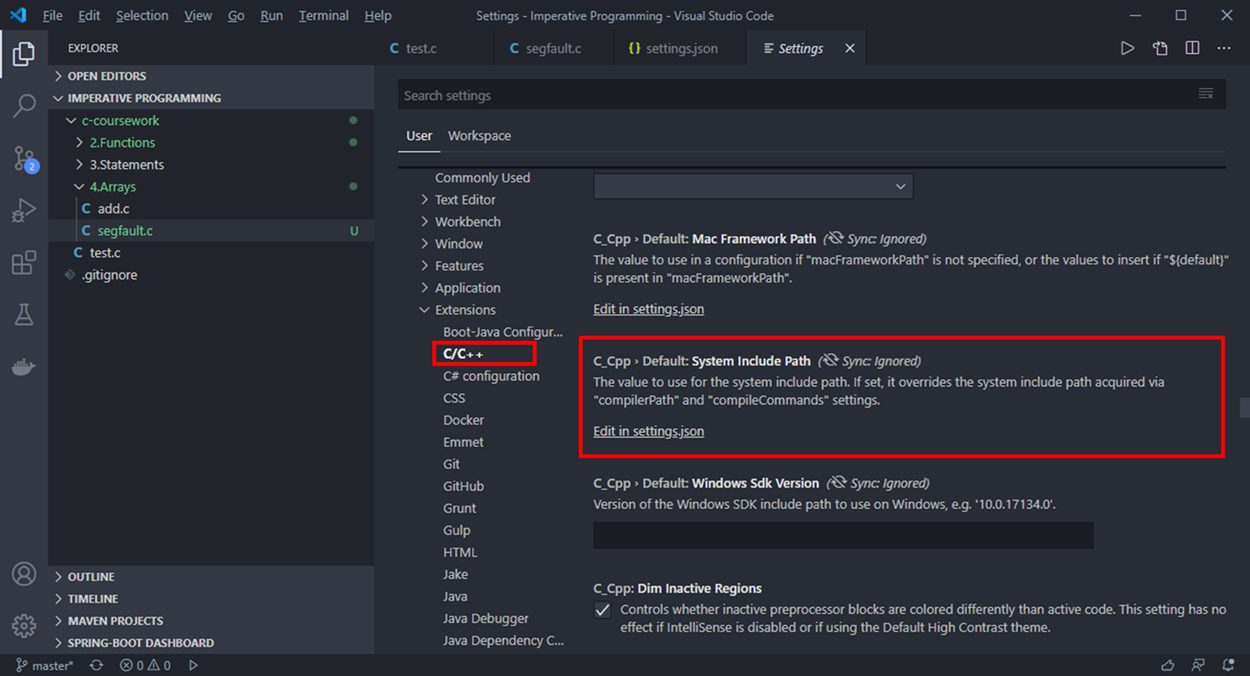
Task: Click the master branch indicator in status bar
Action: [44, 665]
